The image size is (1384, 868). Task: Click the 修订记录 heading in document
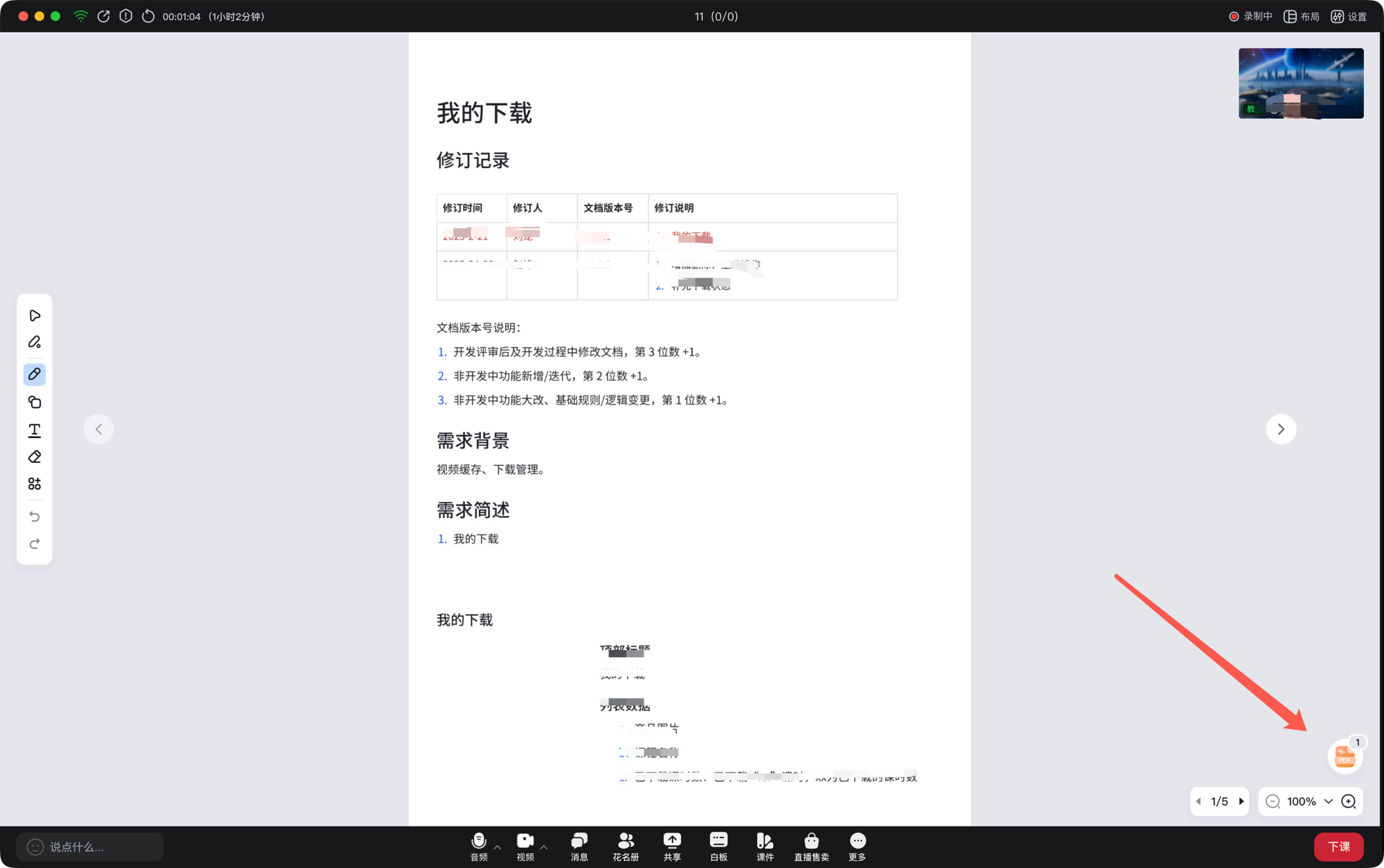click(473, 160)
